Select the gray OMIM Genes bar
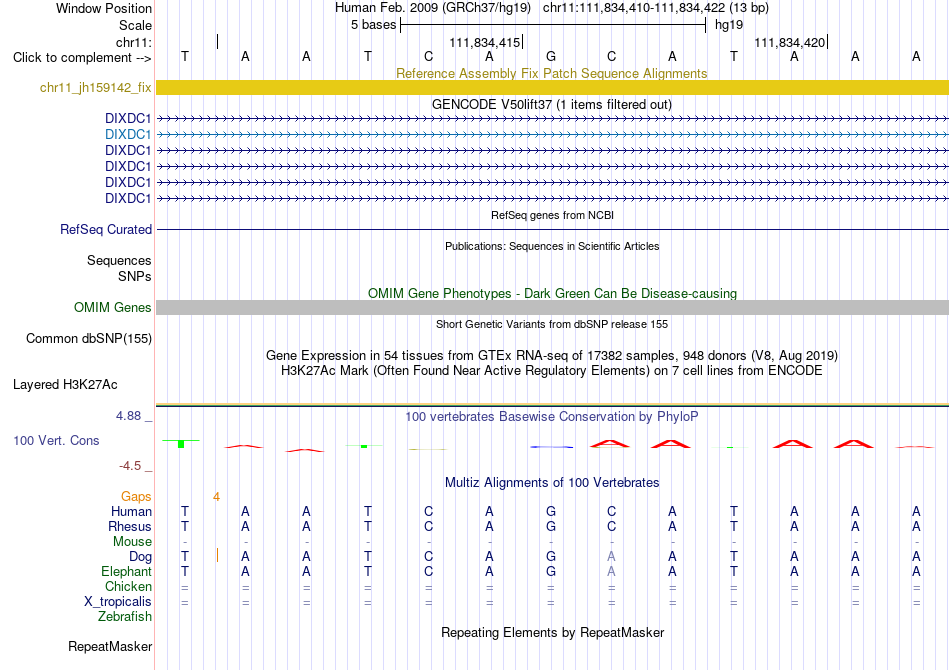This screenshot has width=950, height=670. coord(552,307)
